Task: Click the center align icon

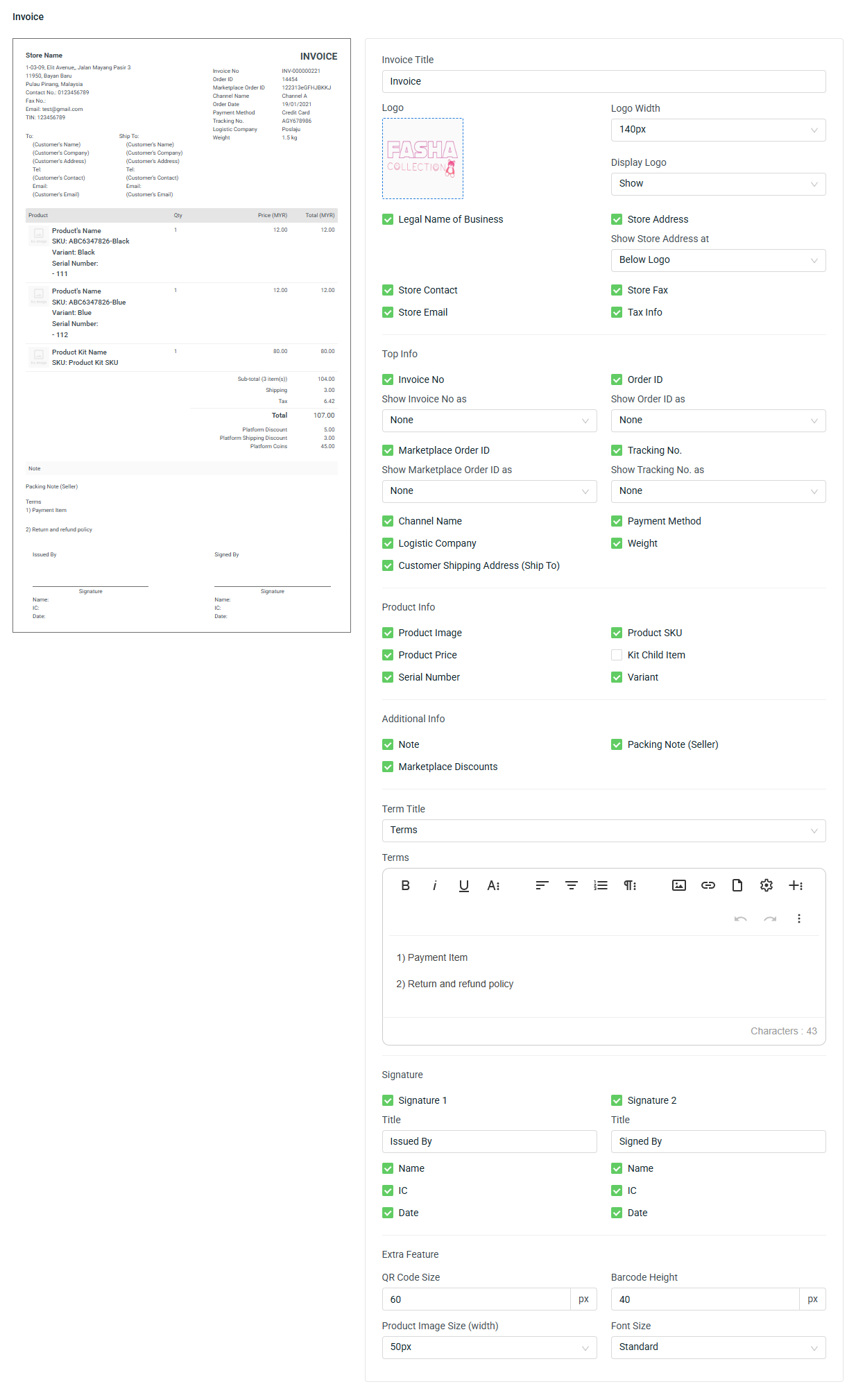Action: point(572,885)
